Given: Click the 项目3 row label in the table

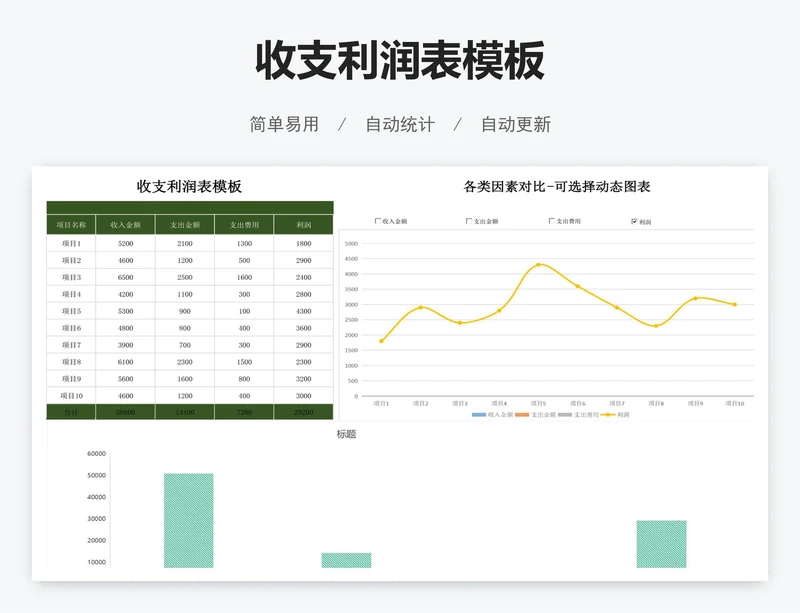Looking at the screenshot, I should click(71, 277).
